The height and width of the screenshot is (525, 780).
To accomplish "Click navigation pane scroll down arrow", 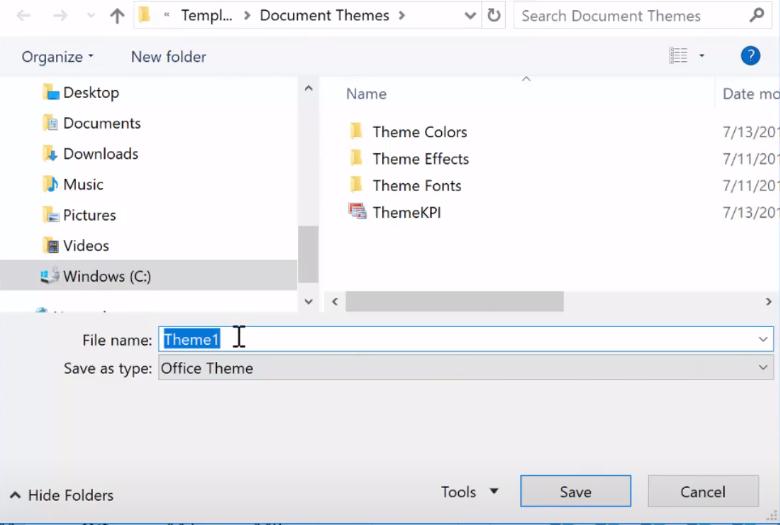I will (x=308, y=302).
